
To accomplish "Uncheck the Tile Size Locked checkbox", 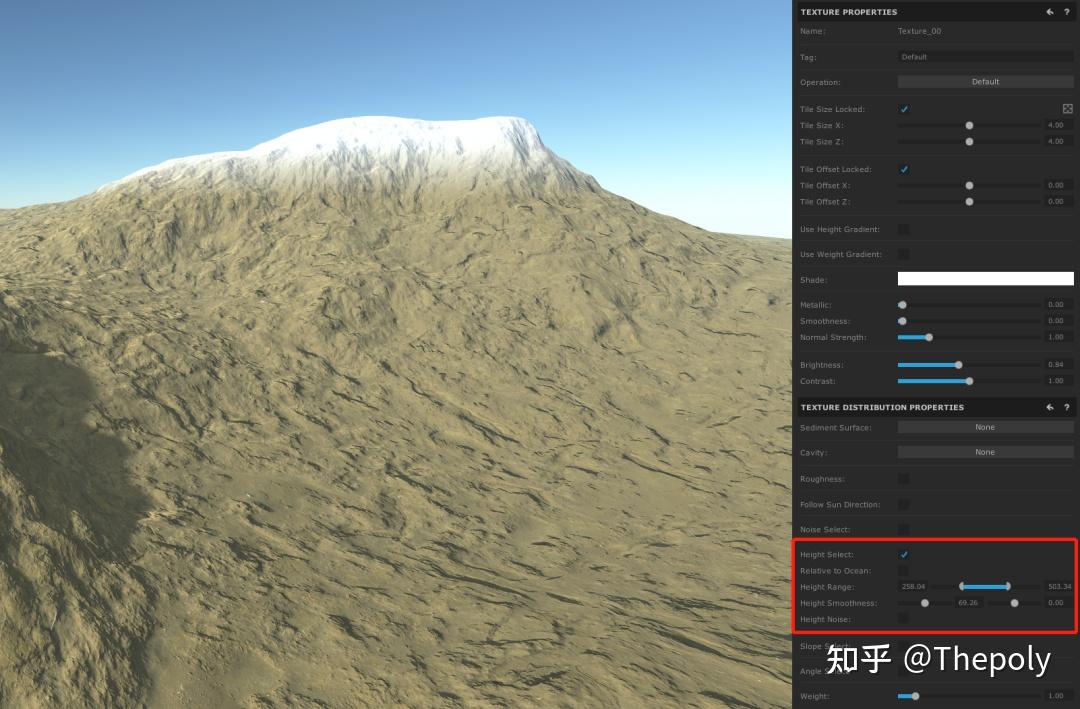I will pos(904,109).
